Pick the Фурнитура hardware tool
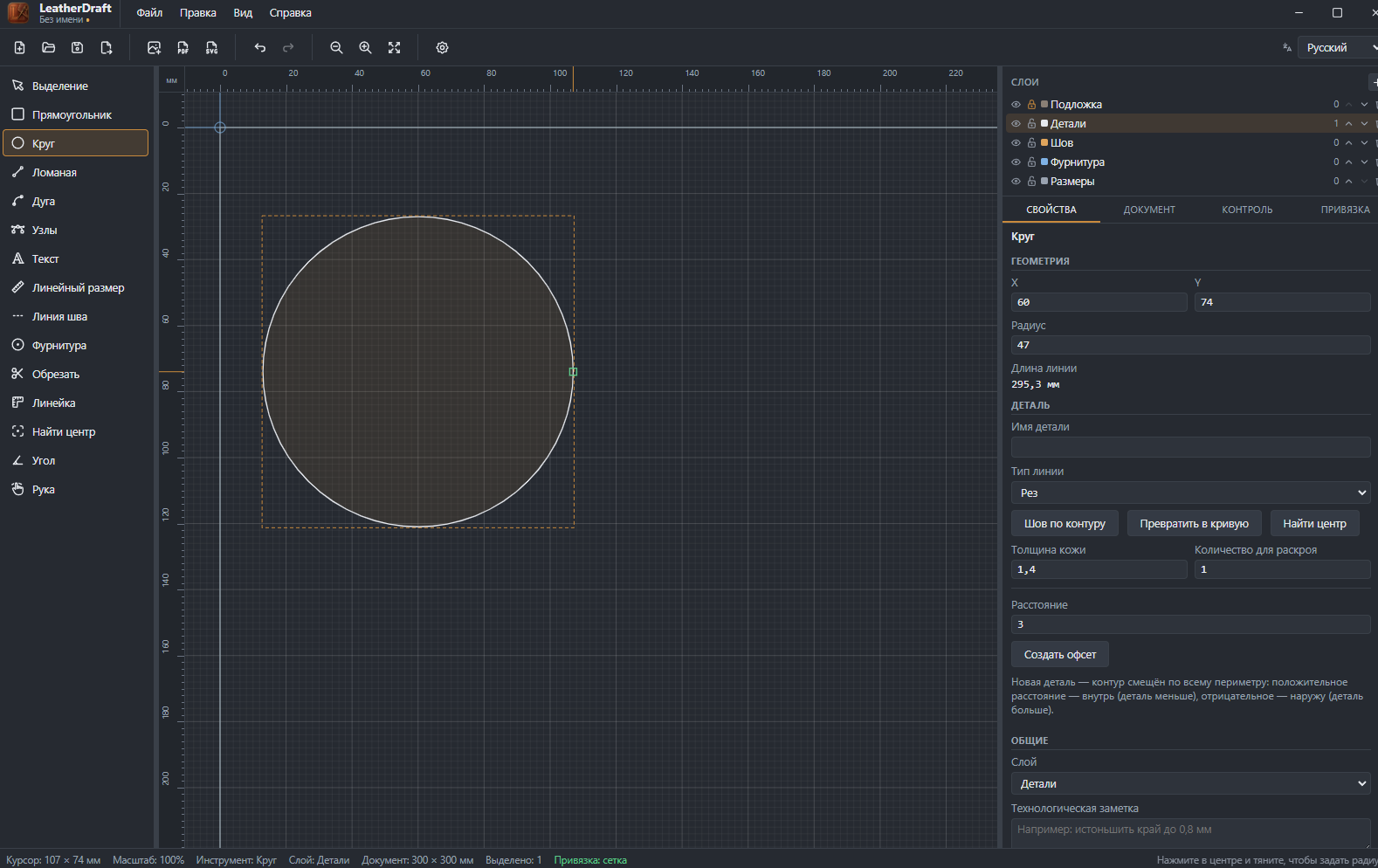 point(76,345)
